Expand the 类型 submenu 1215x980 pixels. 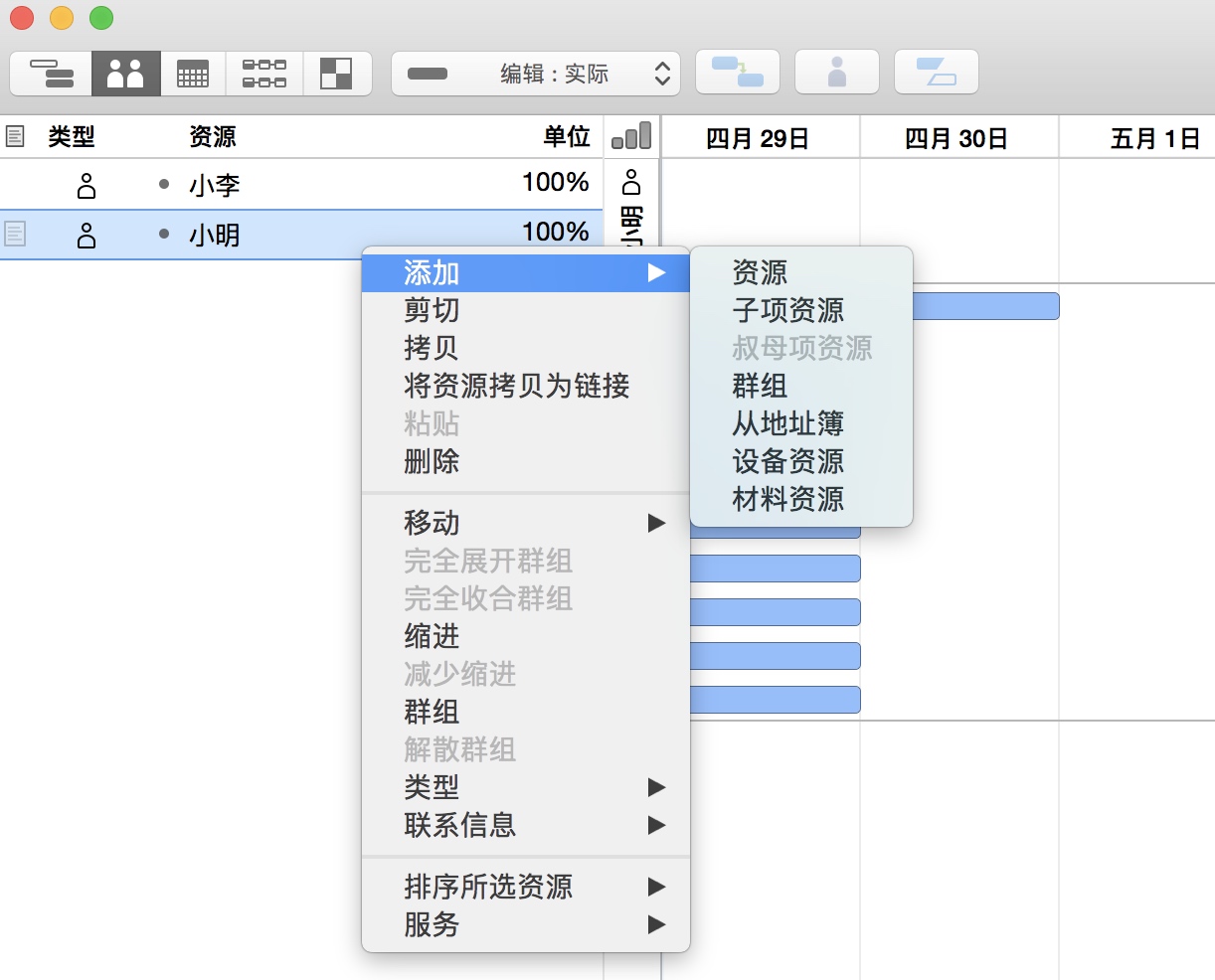tap(526, 787)
